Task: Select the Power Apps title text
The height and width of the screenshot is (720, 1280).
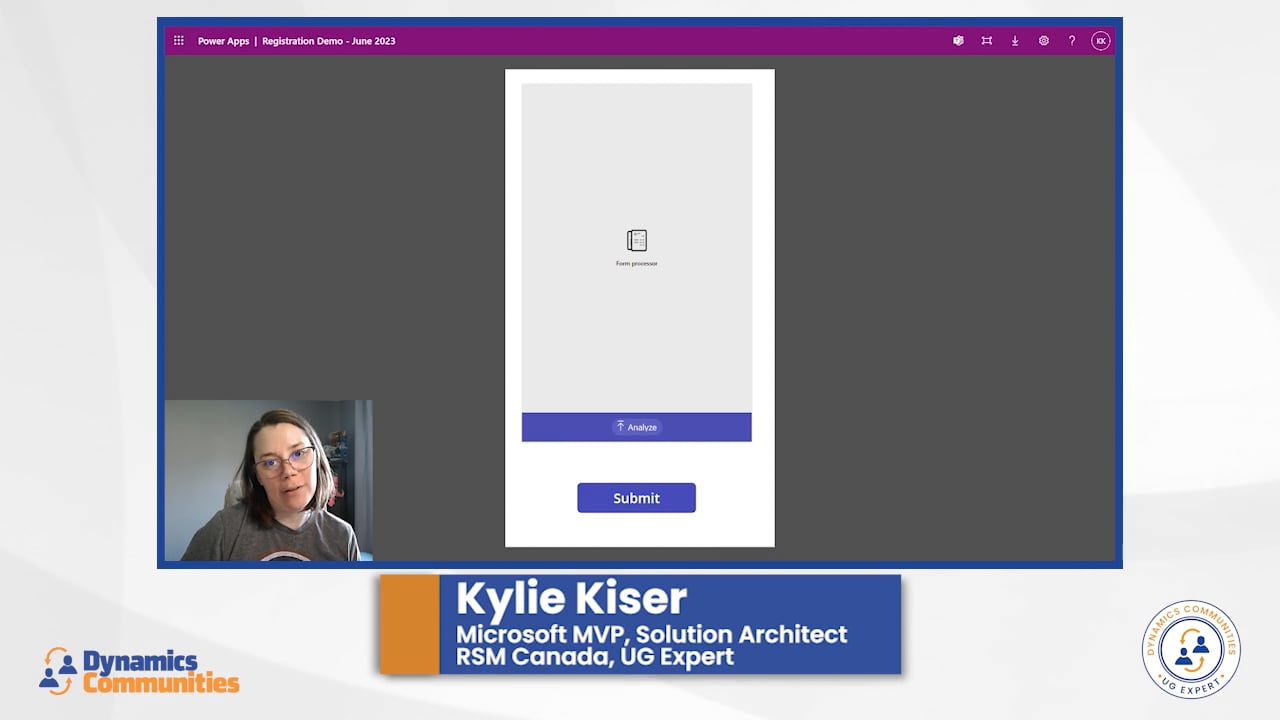Action: (x=222, y=41)
